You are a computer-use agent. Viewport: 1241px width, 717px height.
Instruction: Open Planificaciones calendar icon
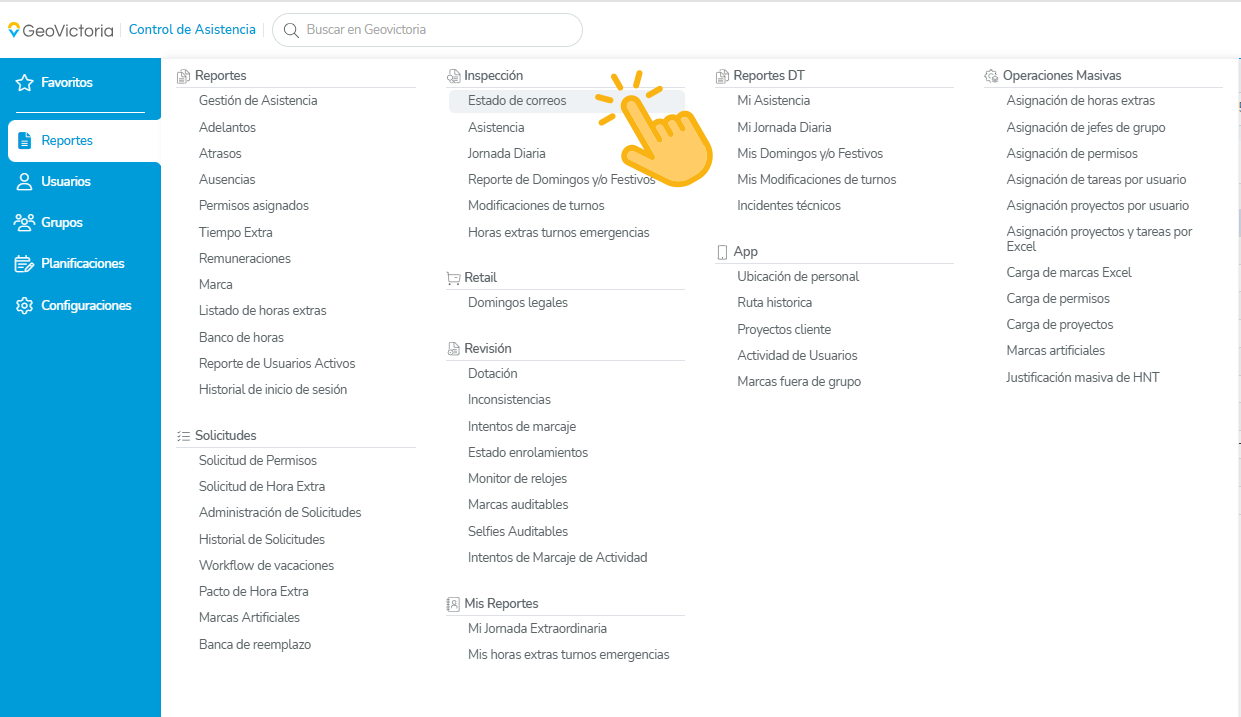[25, 264]
